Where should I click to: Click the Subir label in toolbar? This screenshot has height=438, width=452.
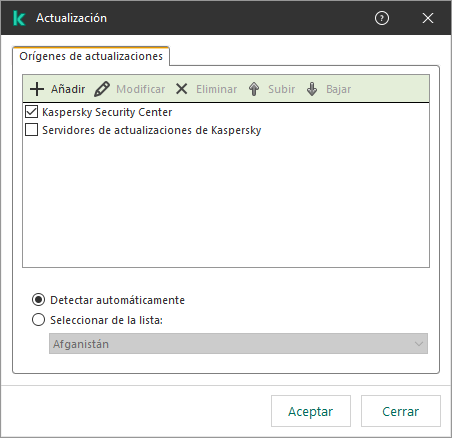(x=282, y=89)
